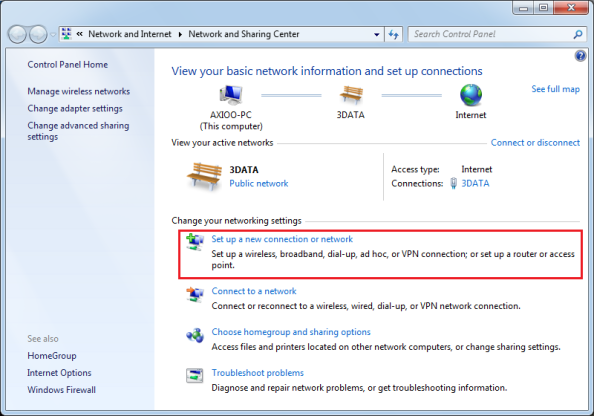Viewport: 594px width, 416px height.
Task: Click the Troubleshoot problems icon
Action: [x=195, y=375]
